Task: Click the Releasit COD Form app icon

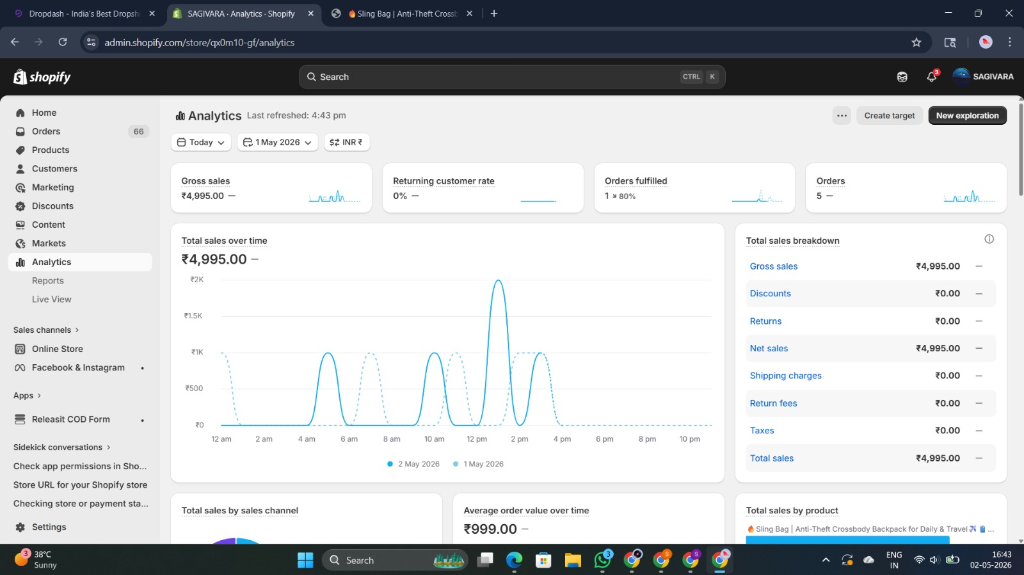Action: click(20, 419)
